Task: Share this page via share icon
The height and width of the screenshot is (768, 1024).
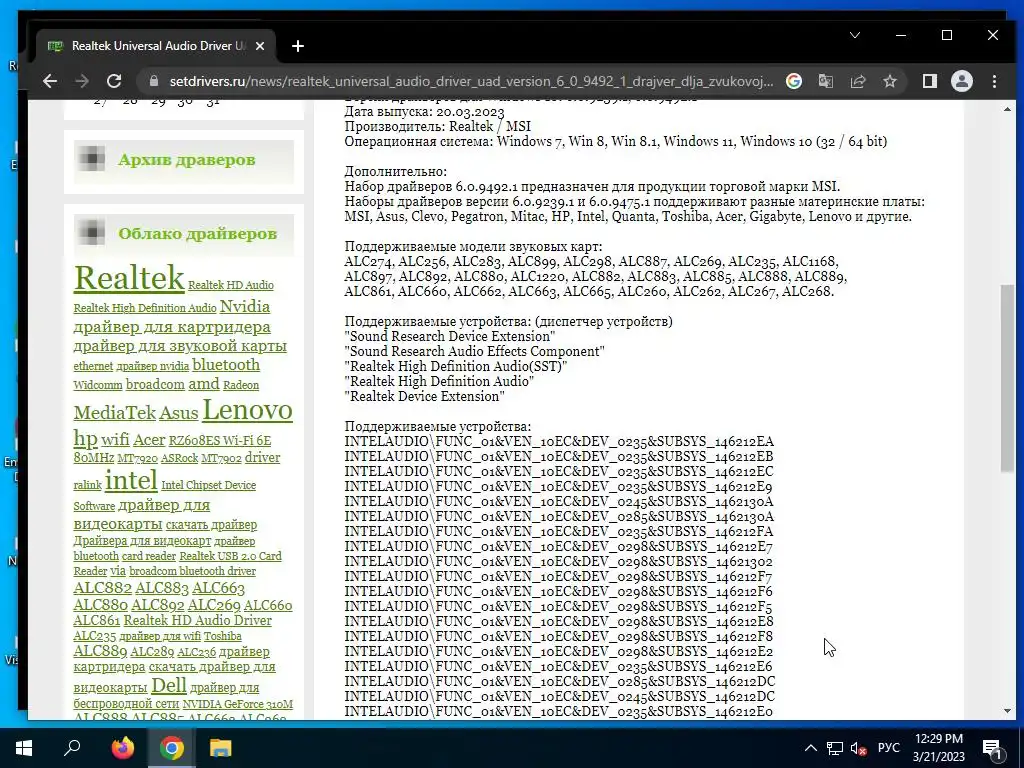Action: (857, 81)
